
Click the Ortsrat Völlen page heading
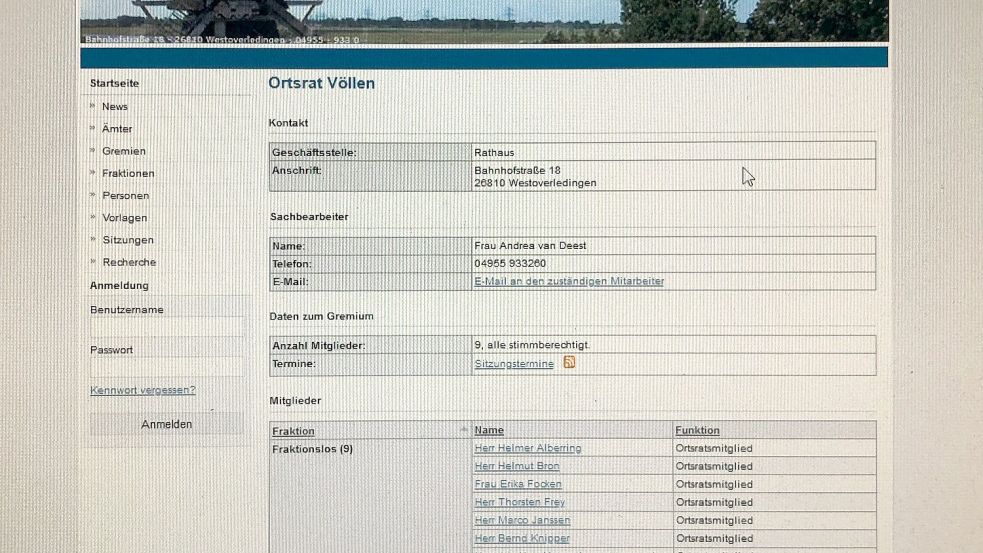[322, 83]
